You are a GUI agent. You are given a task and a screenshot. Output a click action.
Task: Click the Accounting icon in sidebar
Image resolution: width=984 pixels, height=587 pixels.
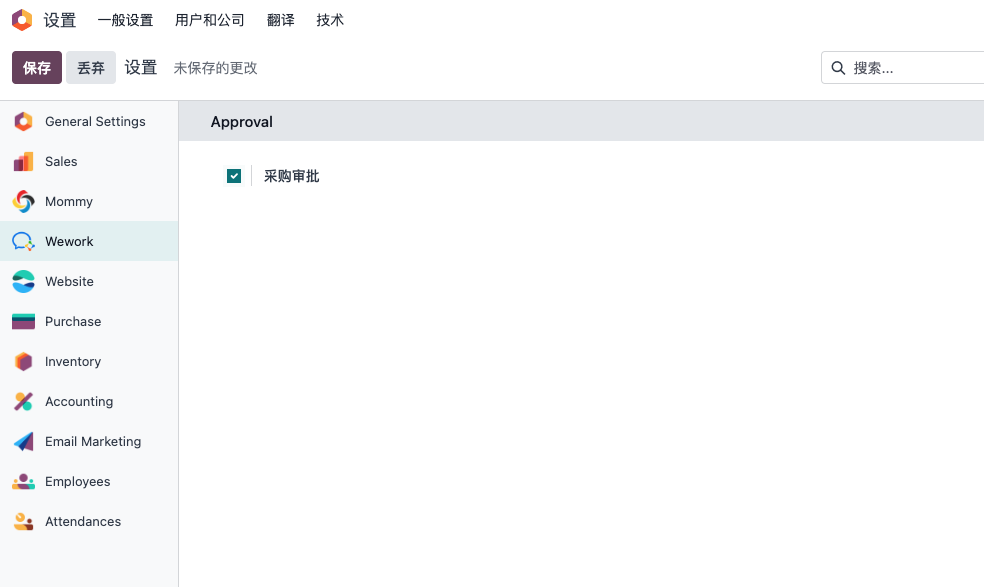coord(23,401)
